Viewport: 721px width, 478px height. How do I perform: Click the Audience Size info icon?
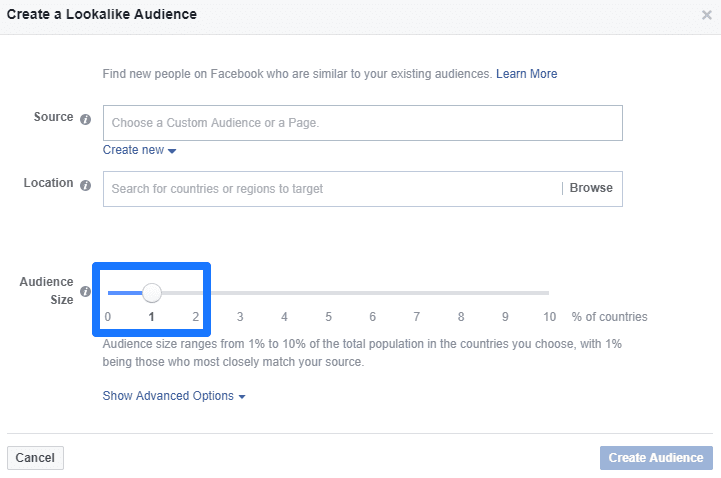coord(86,291)
